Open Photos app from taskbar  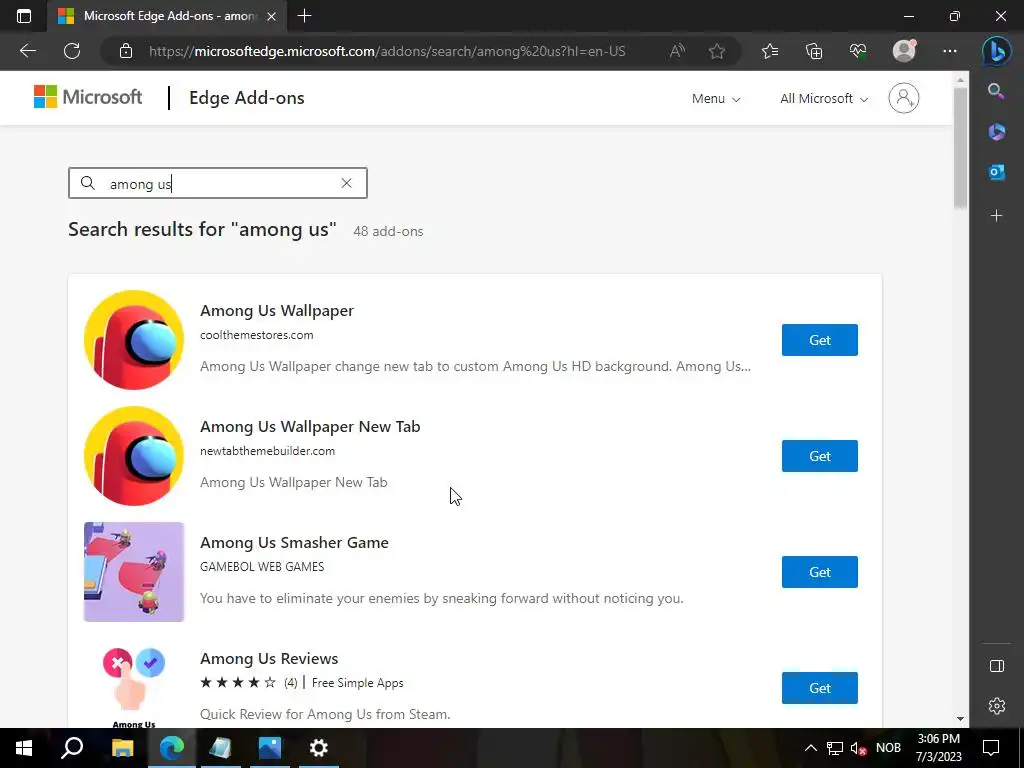tap(270, 748)
